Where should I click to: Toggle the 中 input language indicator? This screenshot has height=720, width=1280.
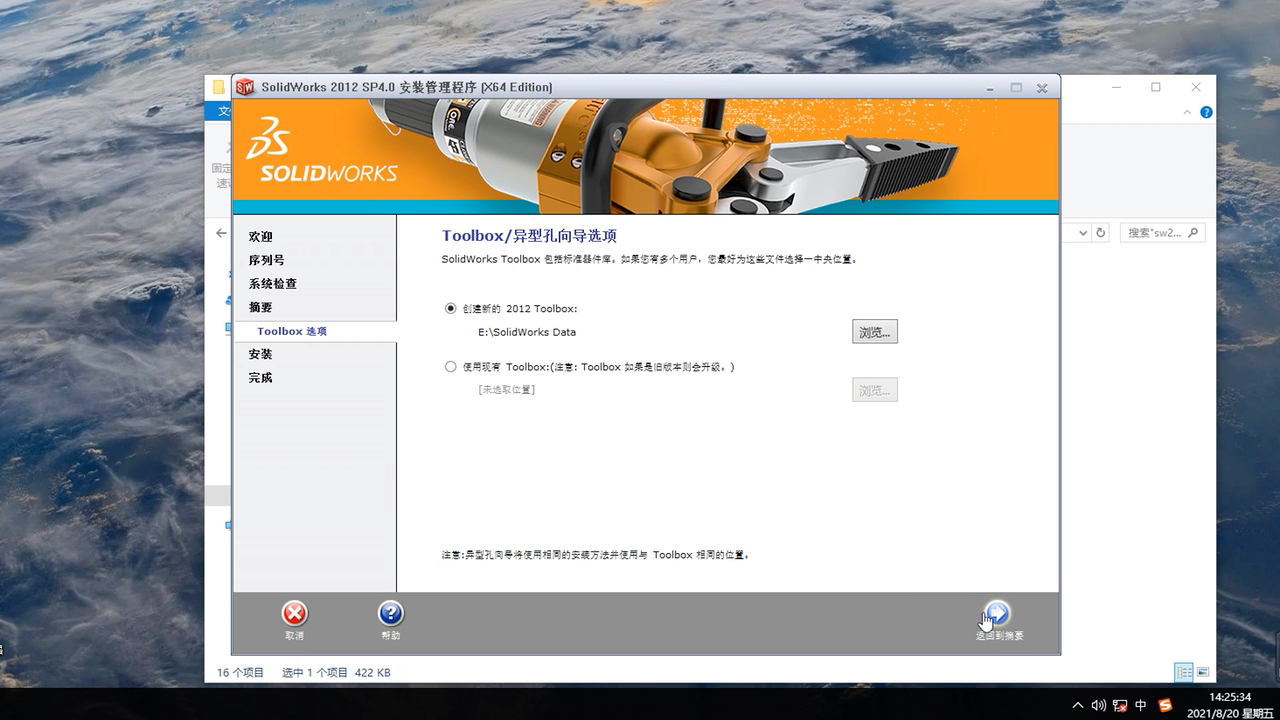click(x=1141, y=705)
